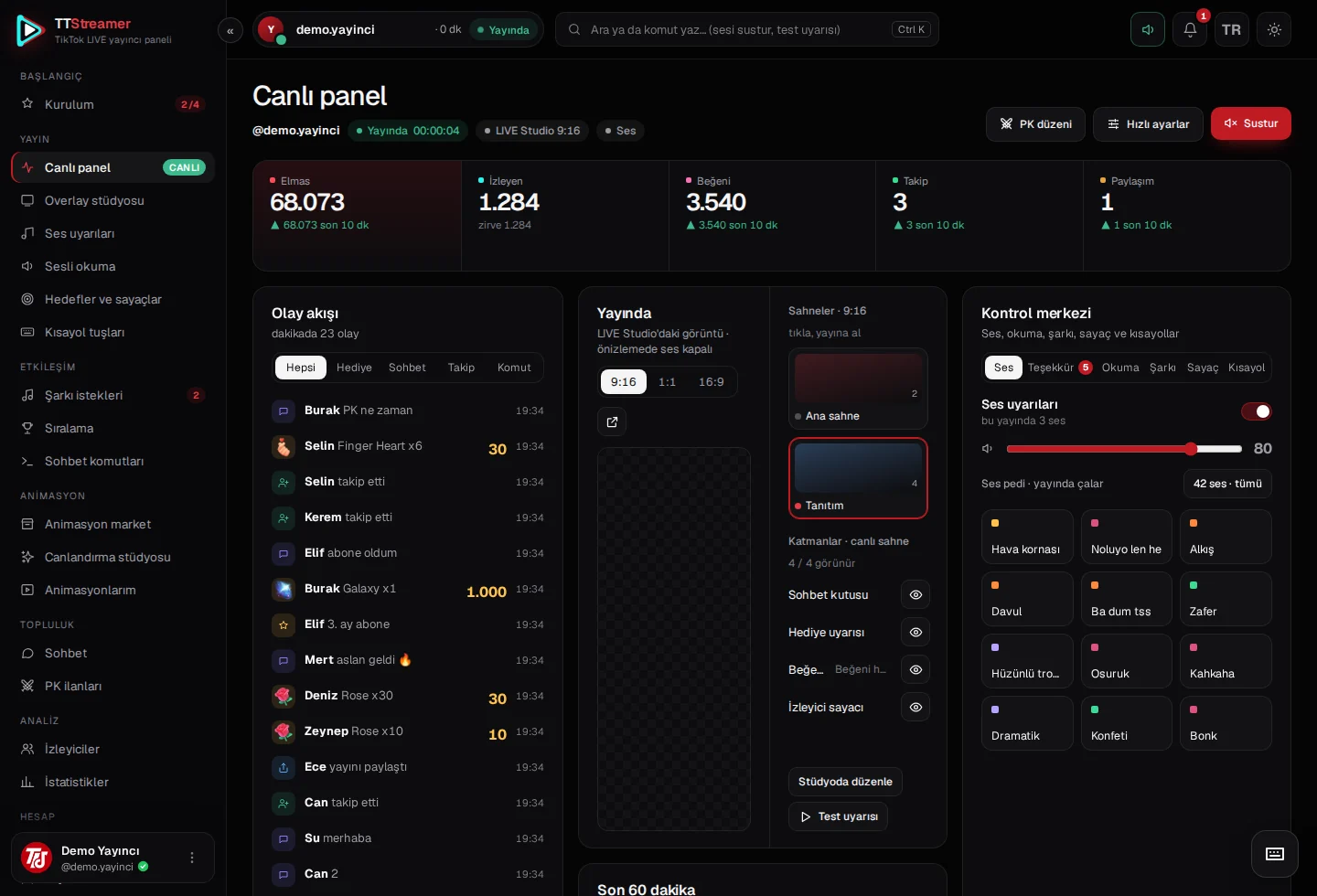The width and height of the screenshot is (1317, 896).
Task: Click the Sustur button
Action: (x=1251, y=123)
